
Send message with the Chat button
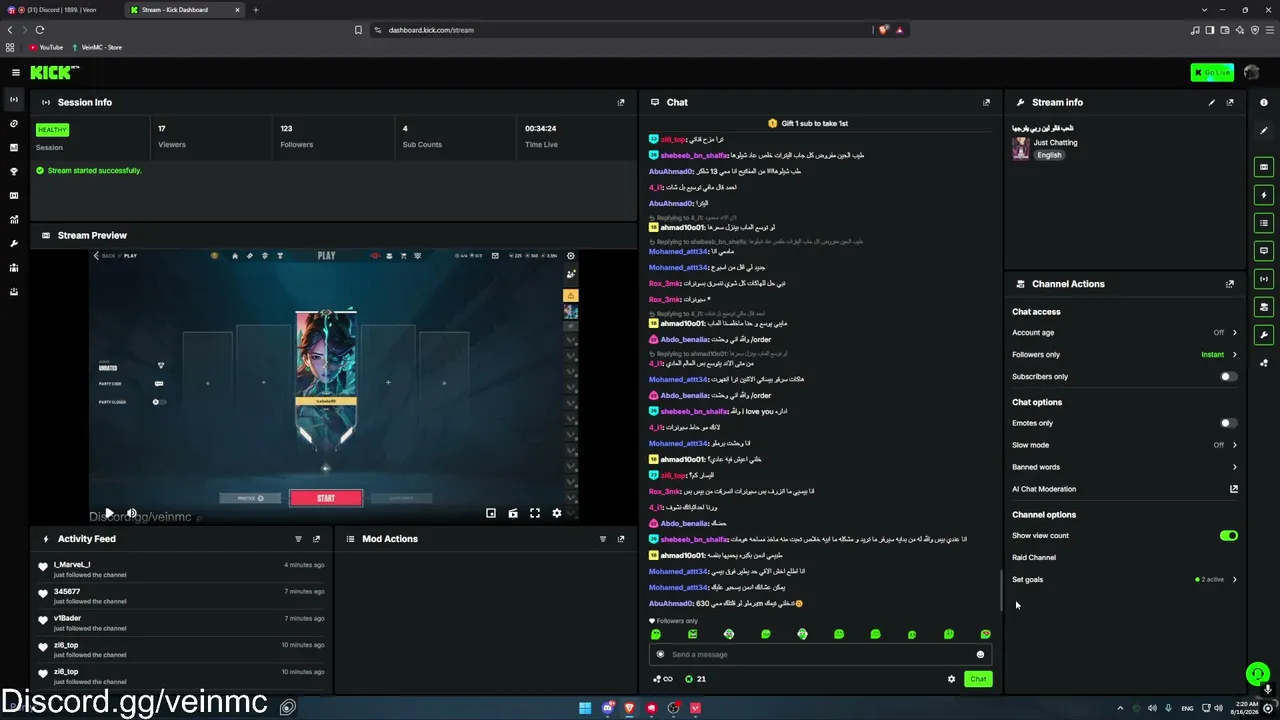coord(978,679)
